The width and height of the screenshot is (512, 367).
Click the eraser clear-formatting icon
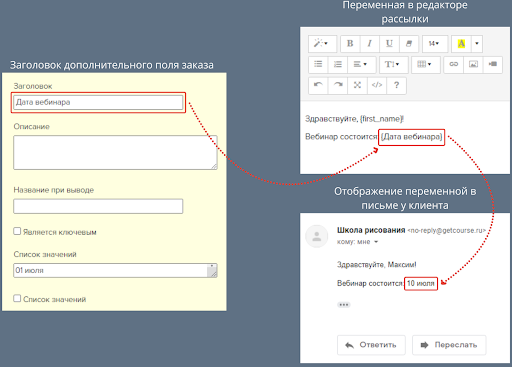pos(409,44)
